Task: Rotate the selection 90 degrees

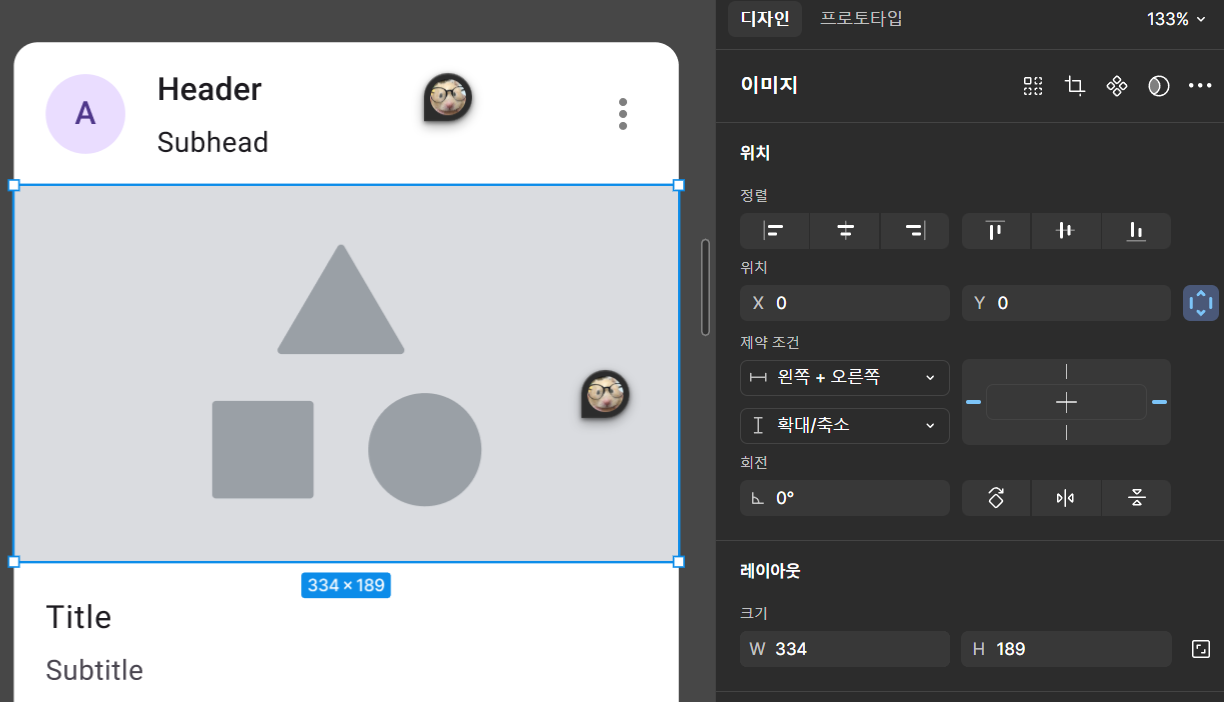Action: pyautogui.click(x=996, y=498)
